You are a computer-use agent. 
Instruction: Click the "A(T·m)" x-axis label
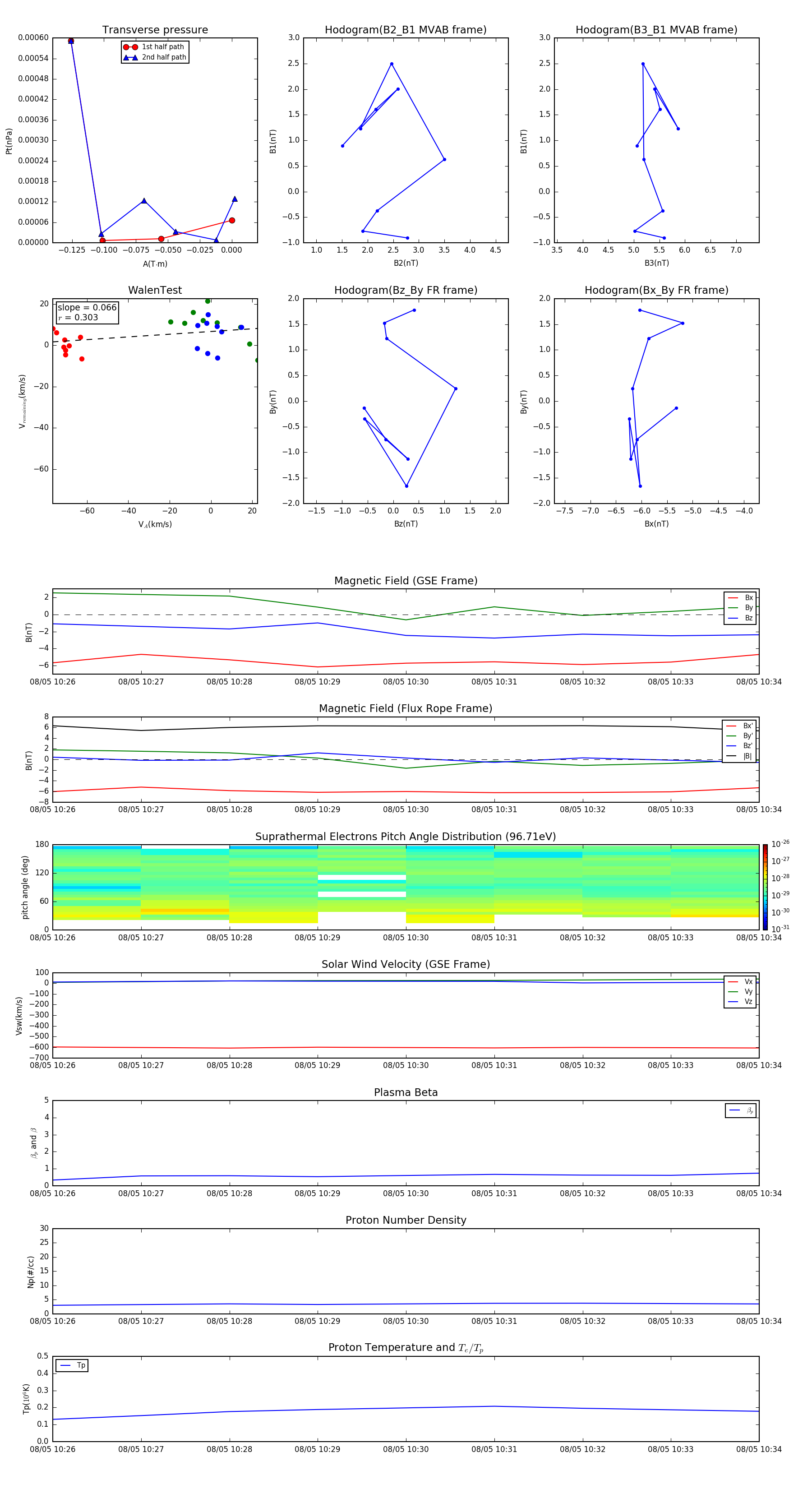pos(155,264)
